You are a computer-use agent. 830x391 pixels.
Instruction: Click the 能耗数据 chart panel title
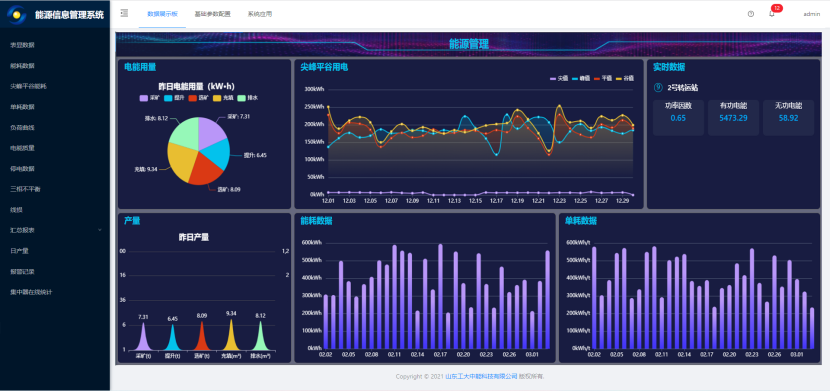coord(316,221)
